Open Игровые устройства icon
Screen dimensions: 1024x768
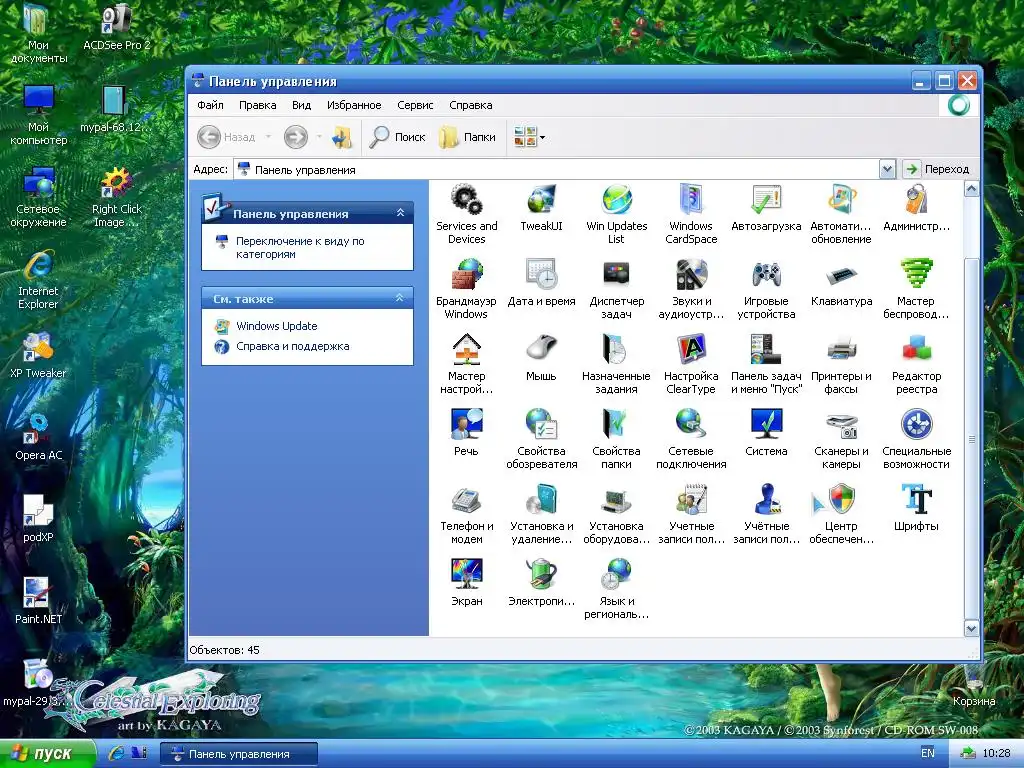pyautogui.click(x=766, y=289)
